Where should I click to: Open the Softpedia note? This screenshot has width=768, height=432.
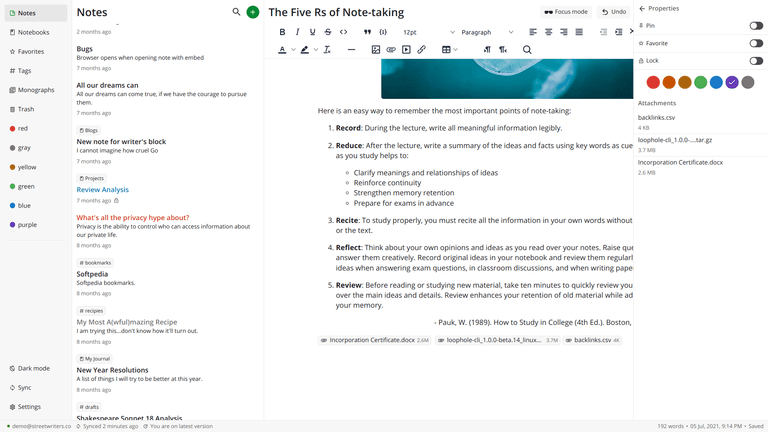[x=92, y=274]
